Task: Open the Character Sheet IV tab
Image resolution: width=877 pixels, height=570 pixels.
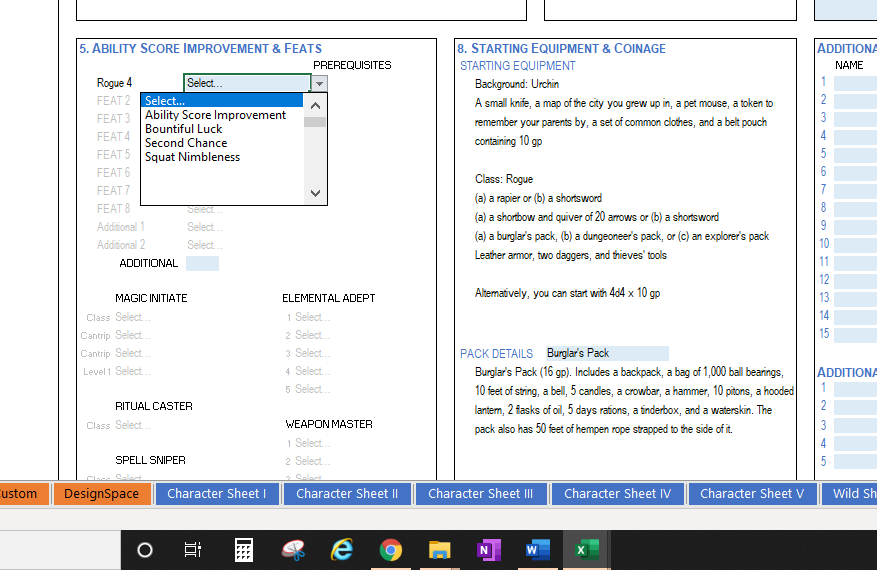Action: (617, 494)
